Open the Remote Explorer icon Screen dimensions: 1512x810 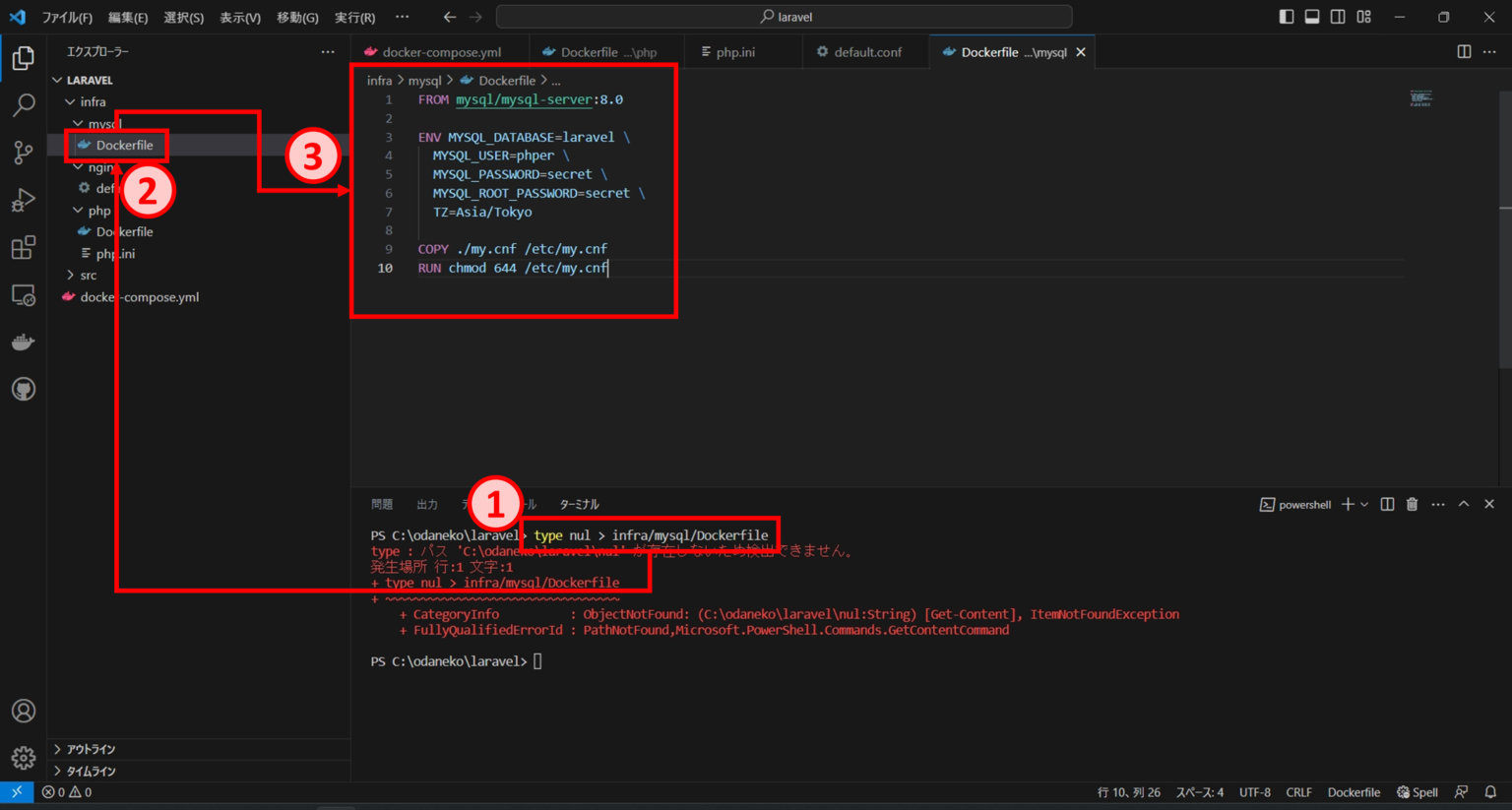[23, 294]
